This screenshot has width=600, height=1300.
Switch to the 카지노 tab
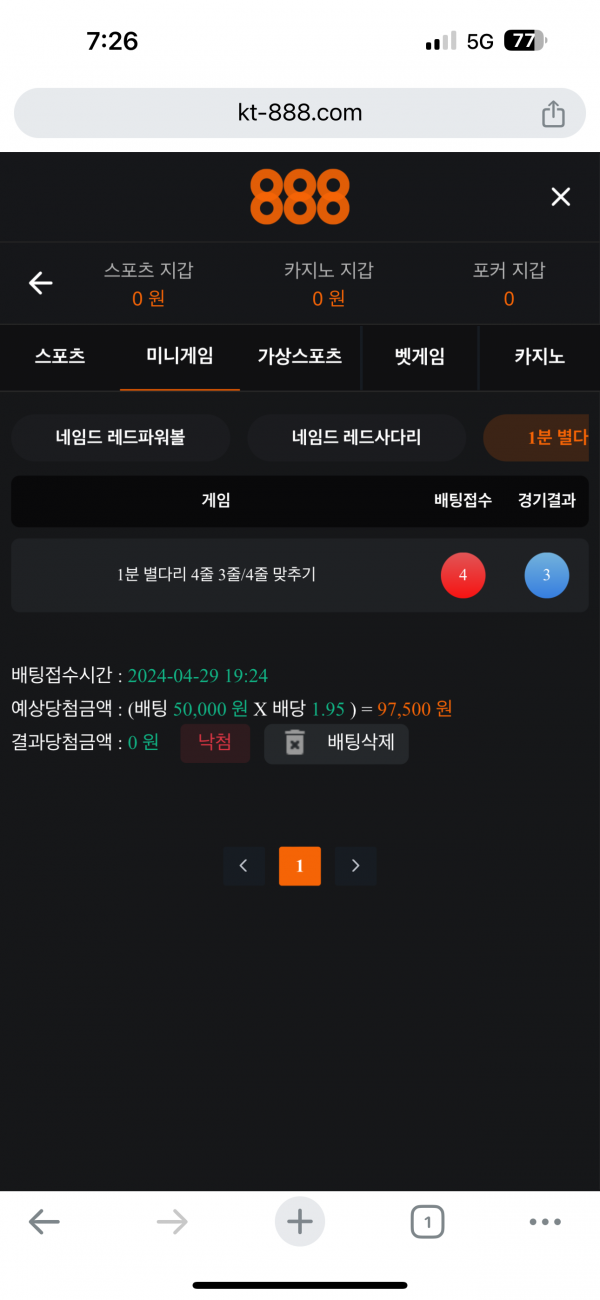(540, 356)
